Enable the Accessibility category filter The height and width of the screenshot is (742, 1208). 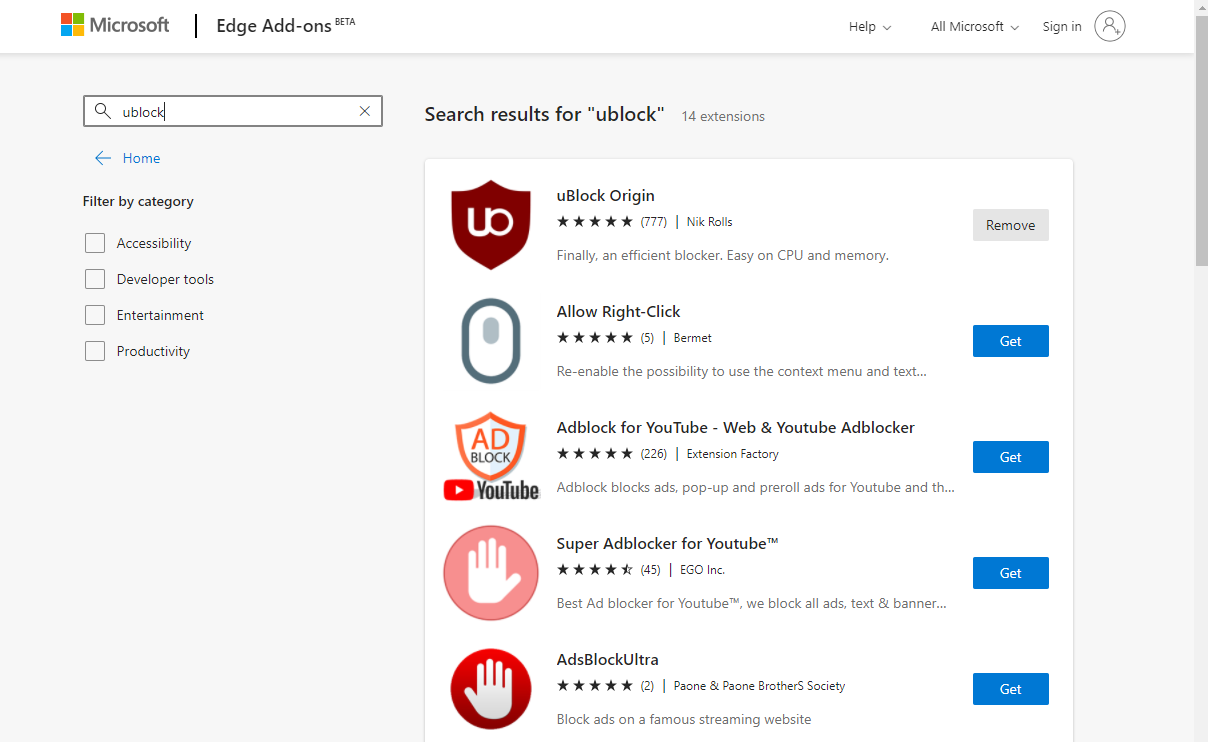[x=95, y=243]
